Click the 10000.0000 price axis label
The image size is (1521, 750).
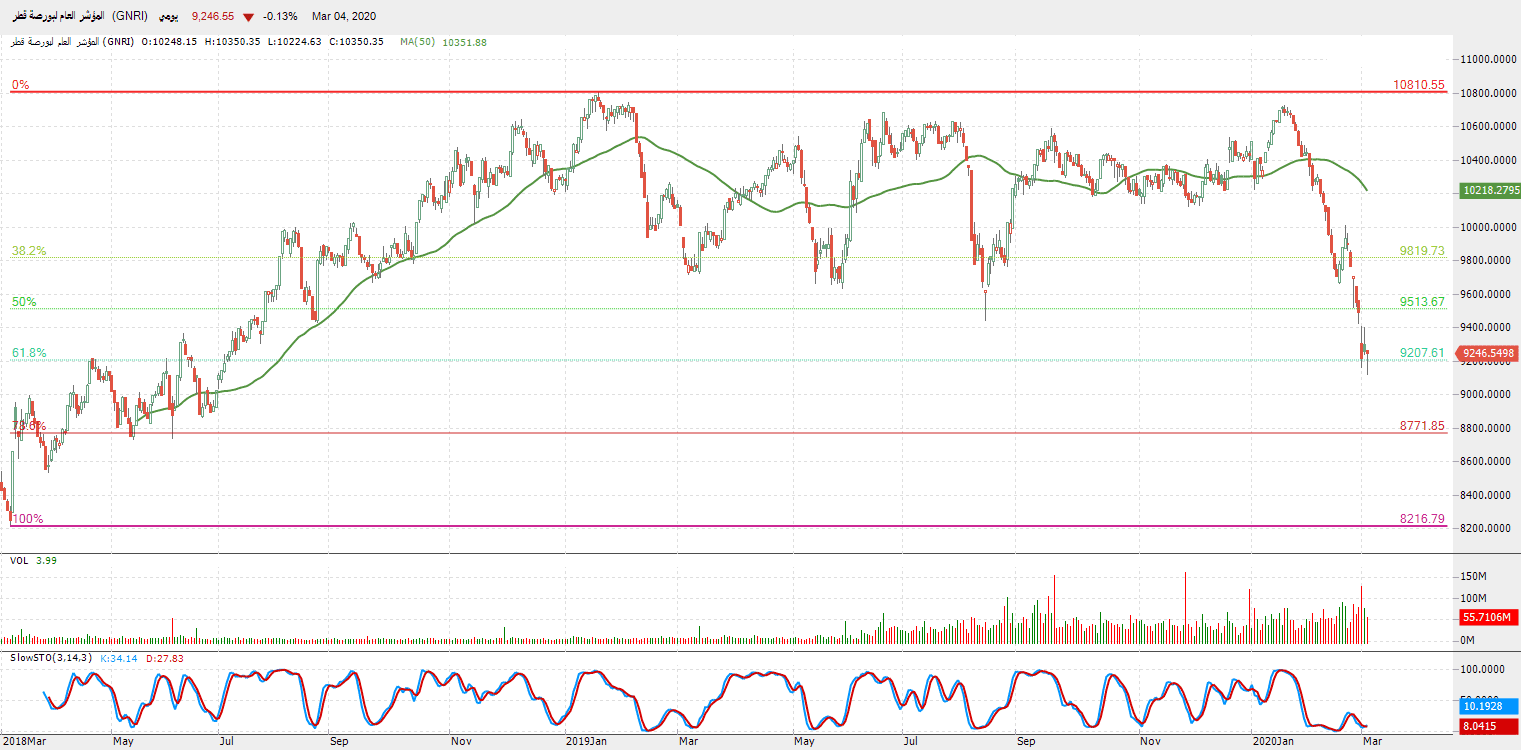[x=1489, y=227]
